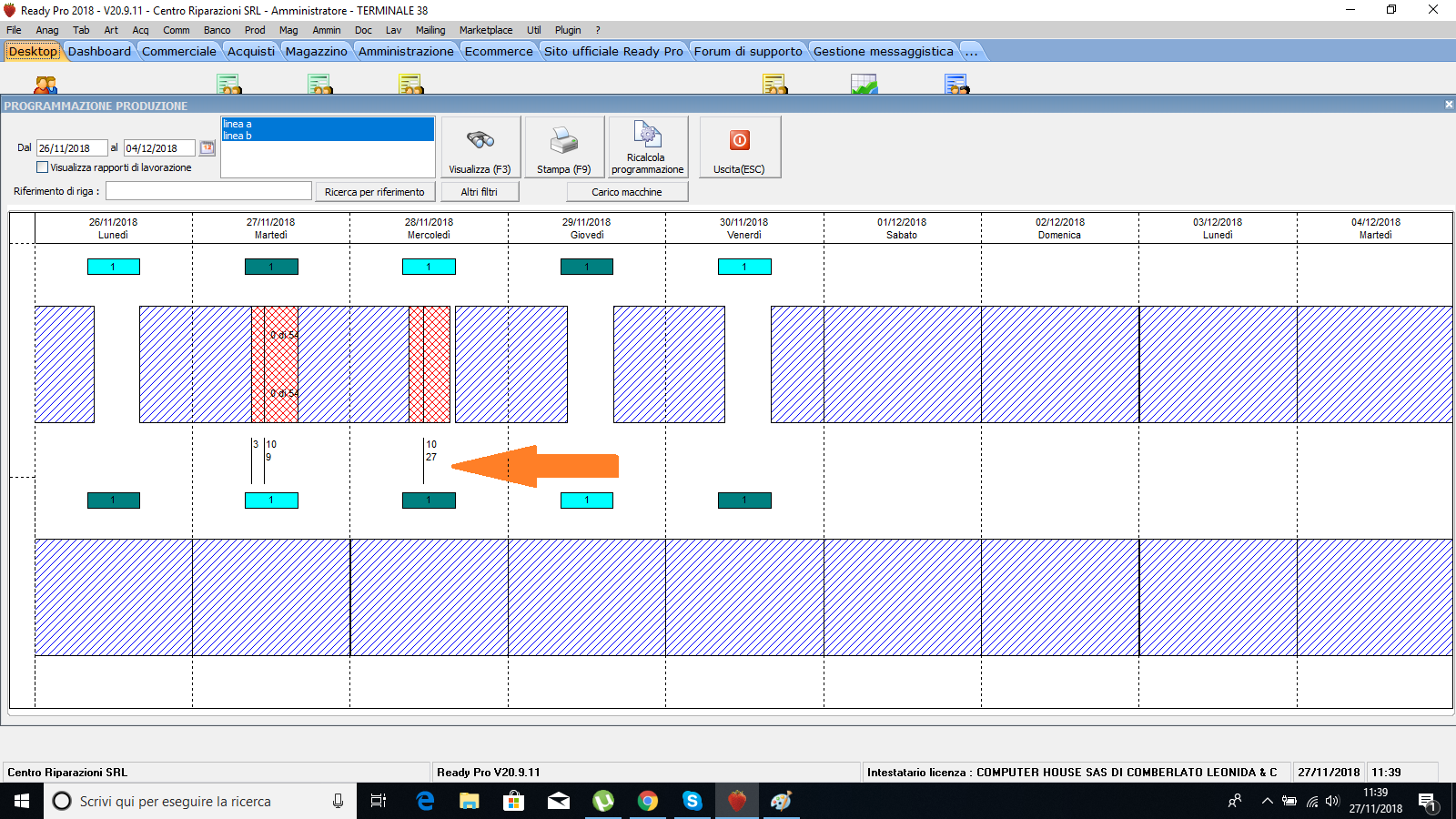Select cyan marker in 27/11/2018 Martedì column
This screenshot has width=1456, height=819.
point(271,500)
